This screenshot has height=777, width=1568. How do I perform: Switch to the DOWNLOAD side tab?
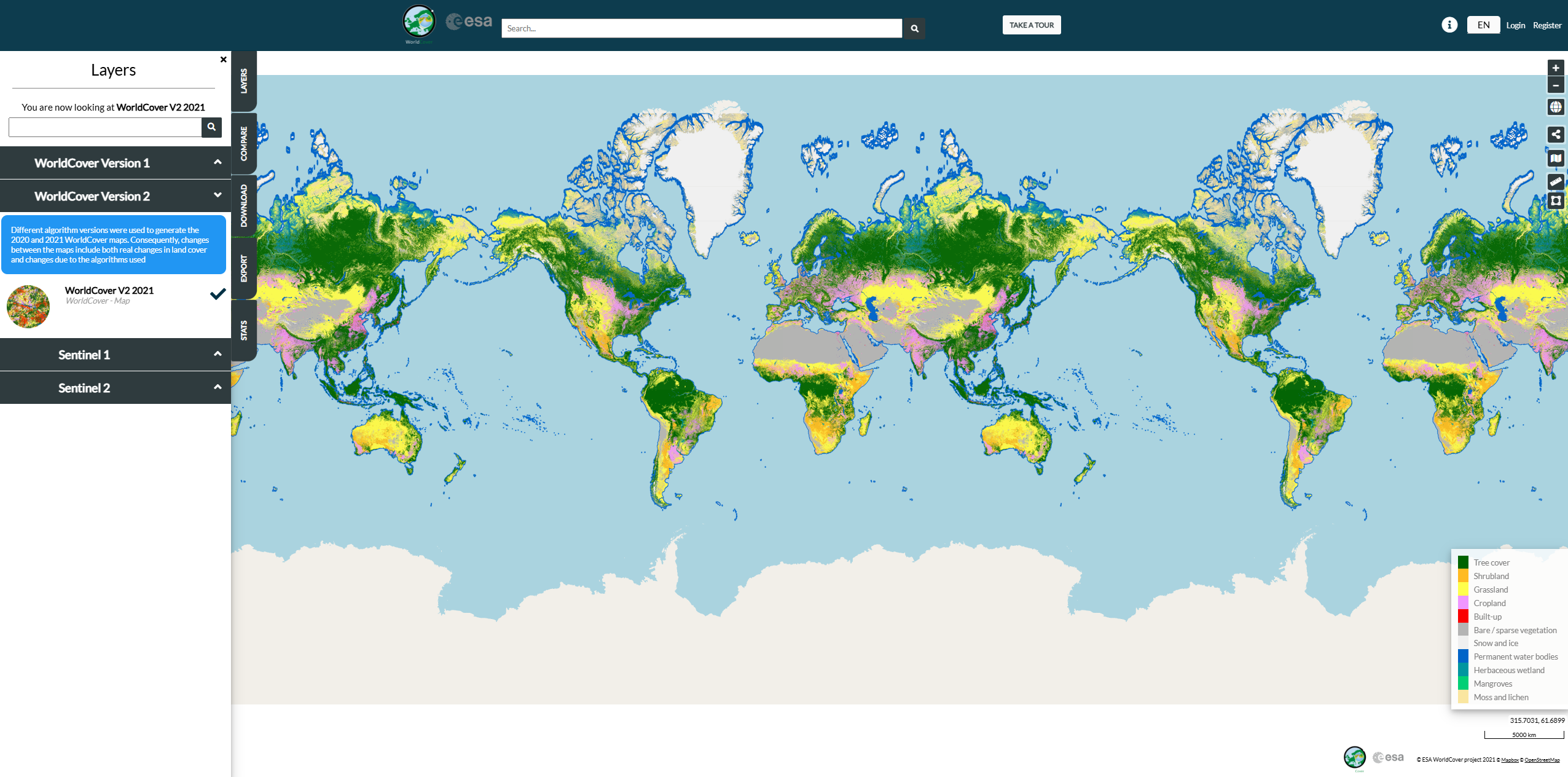click(244, 206)
